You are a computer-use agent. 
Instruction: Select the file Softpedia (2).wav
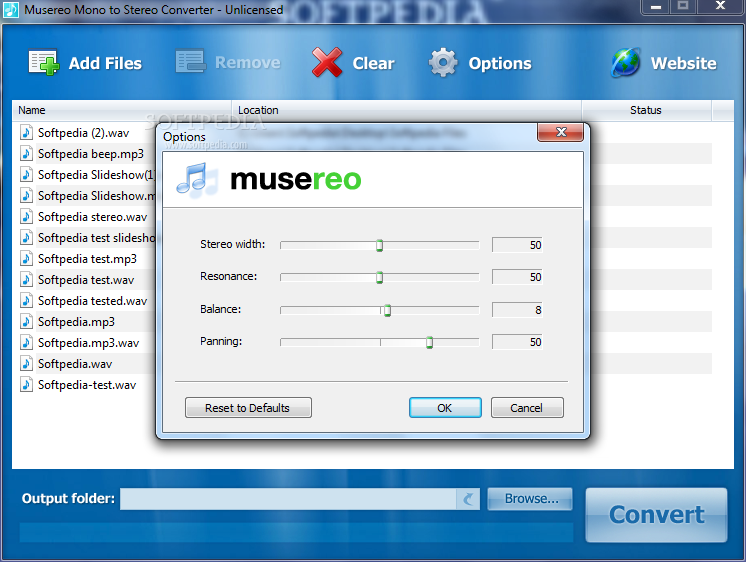point(83,133)
